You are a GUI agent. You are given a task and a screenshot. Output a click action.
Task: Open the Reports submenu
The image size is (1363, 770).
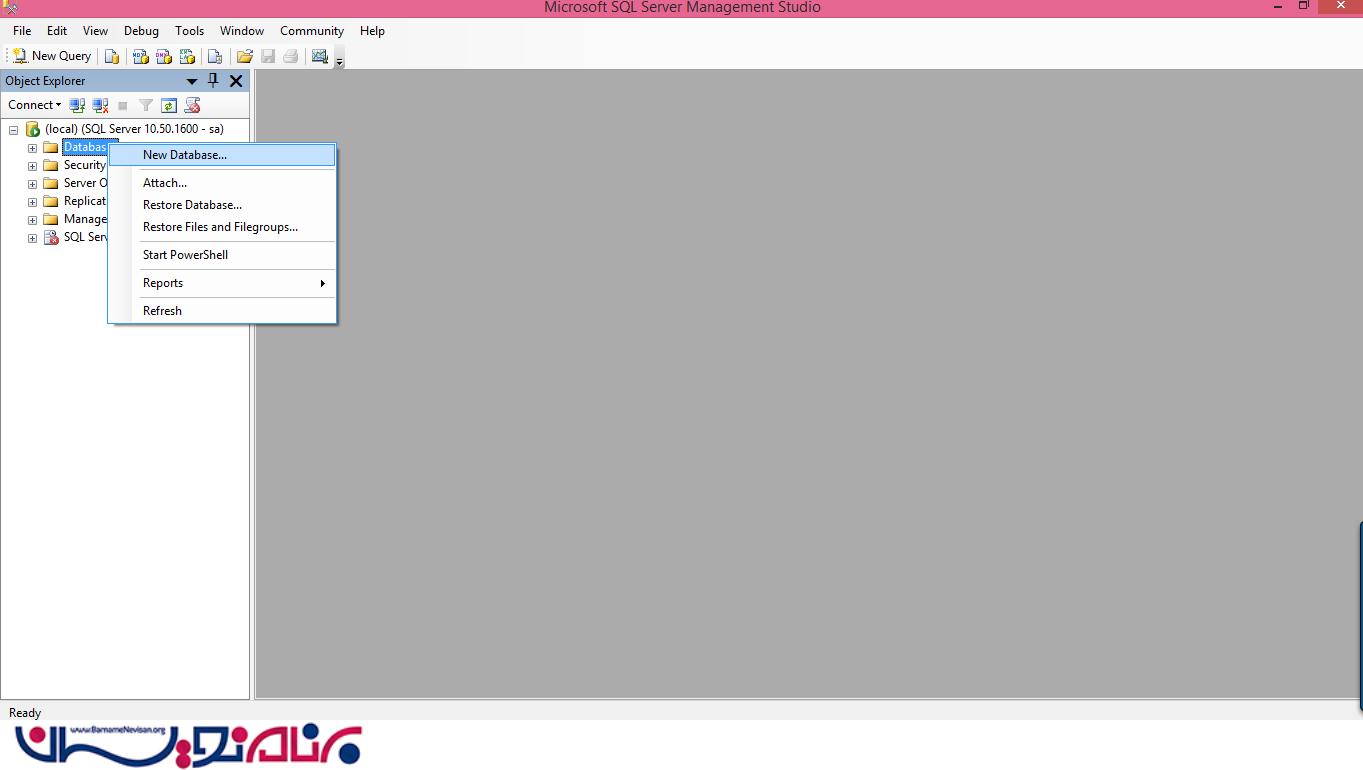click(222, 283)
